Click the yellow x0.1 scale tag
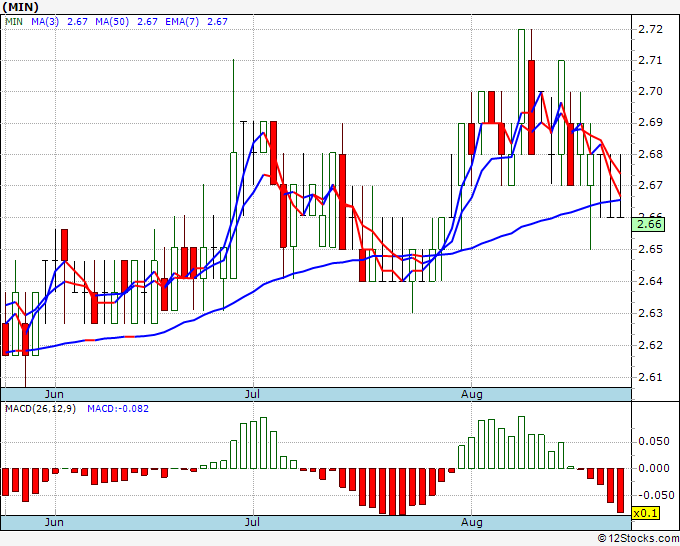The height and width of the screenshot is (546, 680). (646, 513)
